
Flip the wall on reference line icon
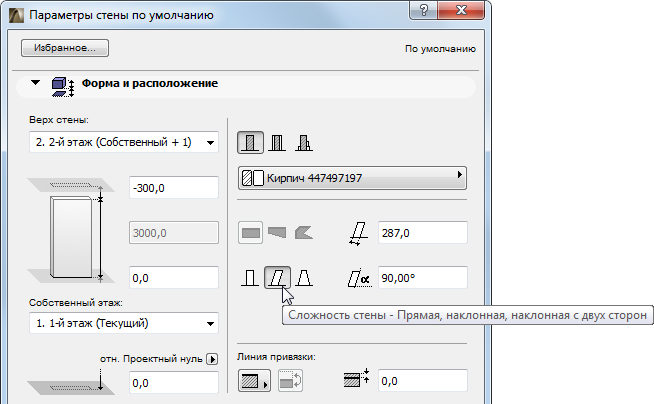click(x=290, y=381)
